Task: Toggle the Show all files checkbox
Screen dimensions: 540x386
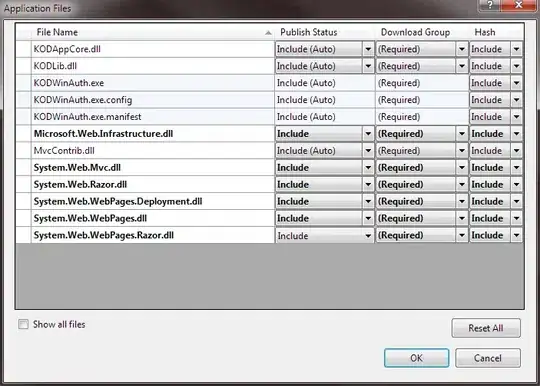Action: pos(23,324)
